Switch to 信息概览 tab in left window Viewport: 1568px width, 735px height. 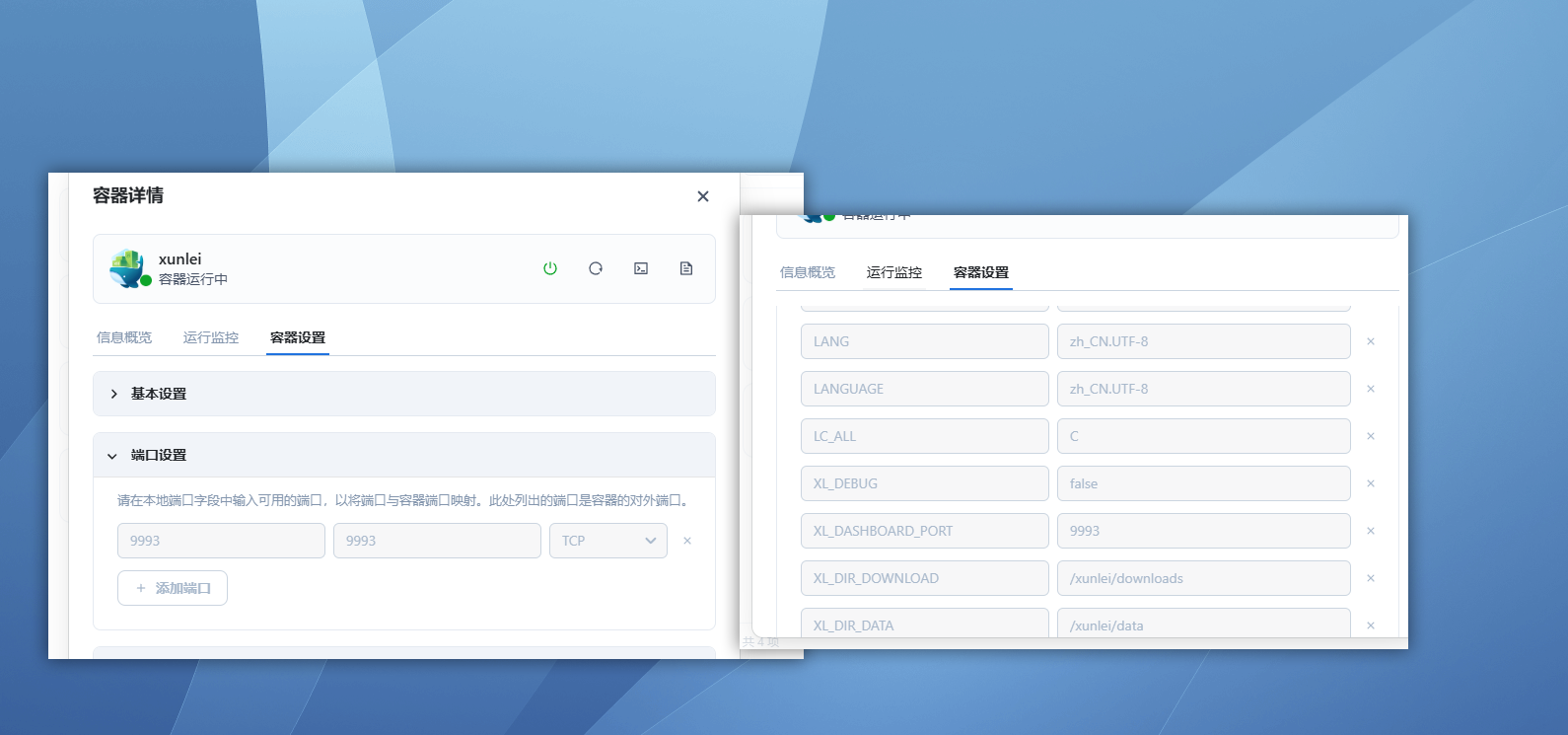tap(124, 337)
